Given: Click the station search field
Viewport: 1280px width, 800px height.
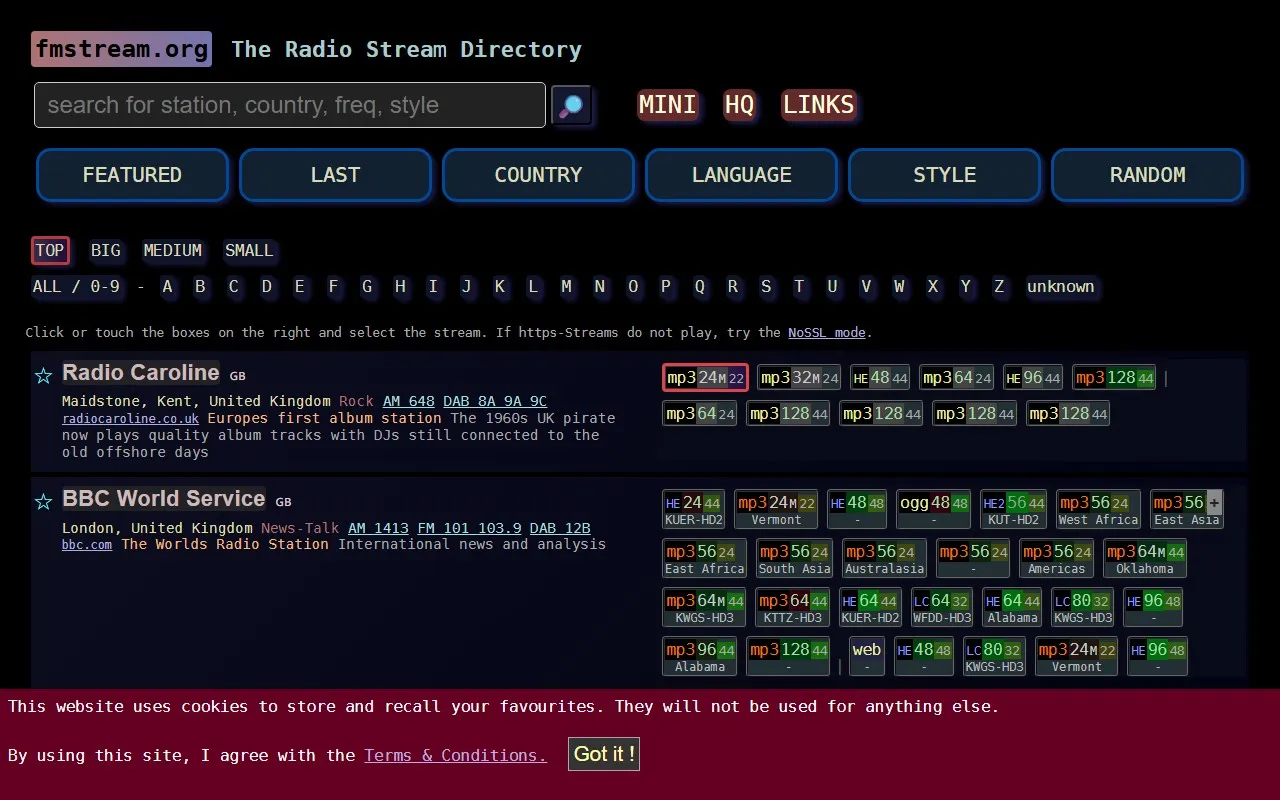Looking at the screenshot, I should (x=289, y=105).
